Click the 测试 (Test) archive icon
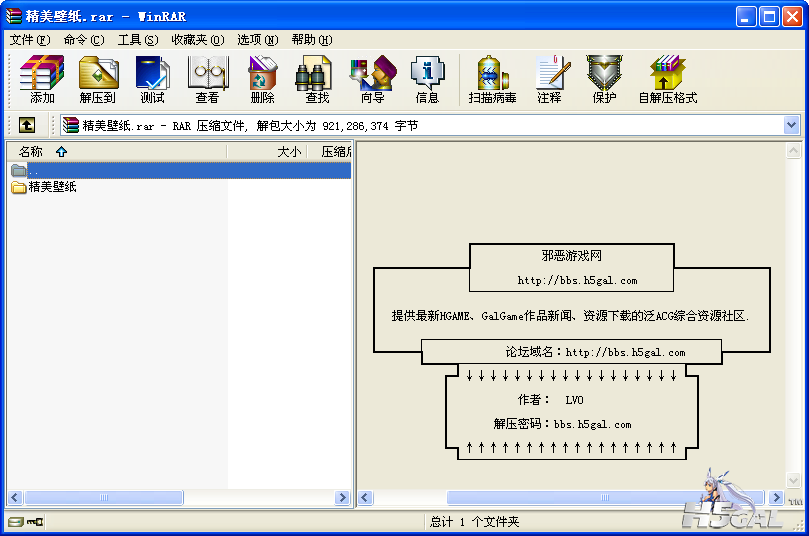Image resolution: width=809 pixels, height=536 pixels. tap(152, 79)
